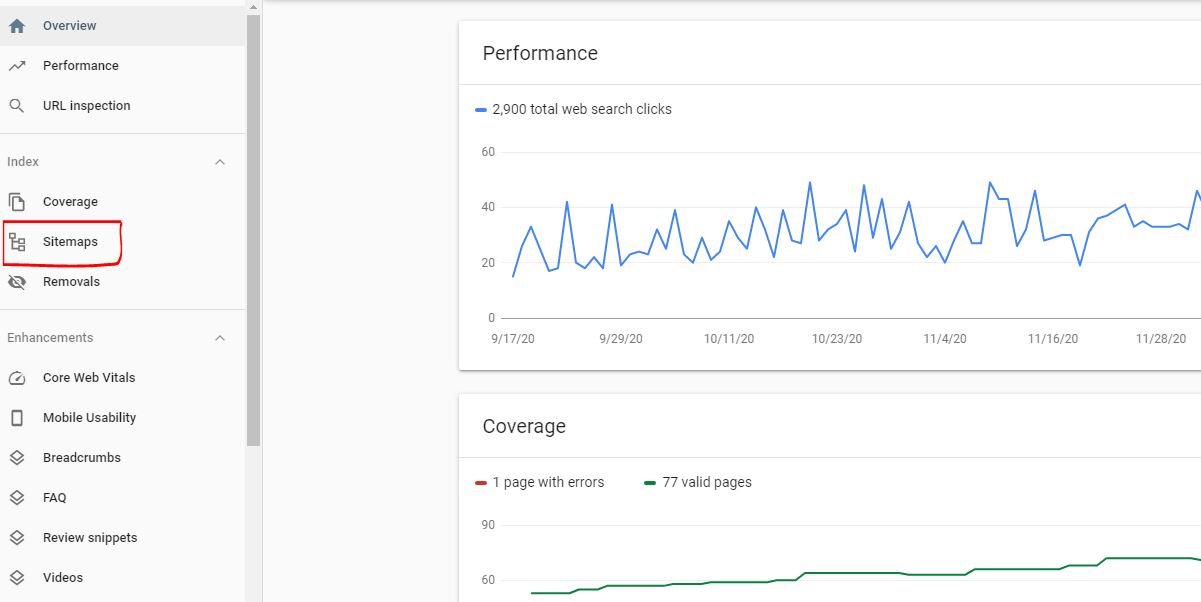Click the Performance trend arrow icon
Screen dimensions: 1201x602
[x=17, y=66]
